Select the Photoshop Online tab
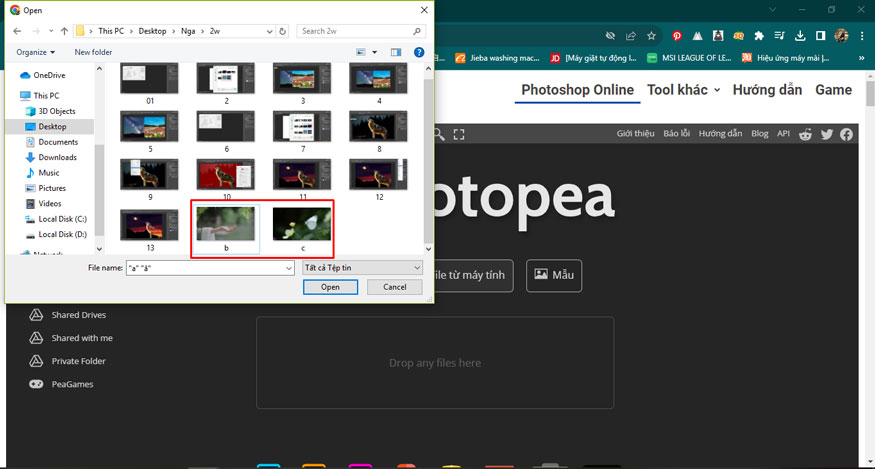 pyautogui.click(x=577, y=90)
